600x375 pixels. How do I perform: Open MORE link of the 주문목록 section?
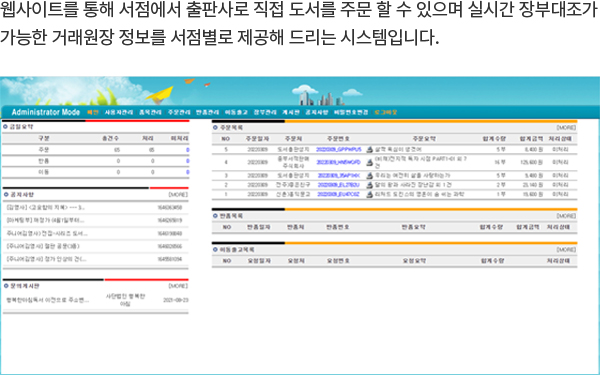click(566, 127)
